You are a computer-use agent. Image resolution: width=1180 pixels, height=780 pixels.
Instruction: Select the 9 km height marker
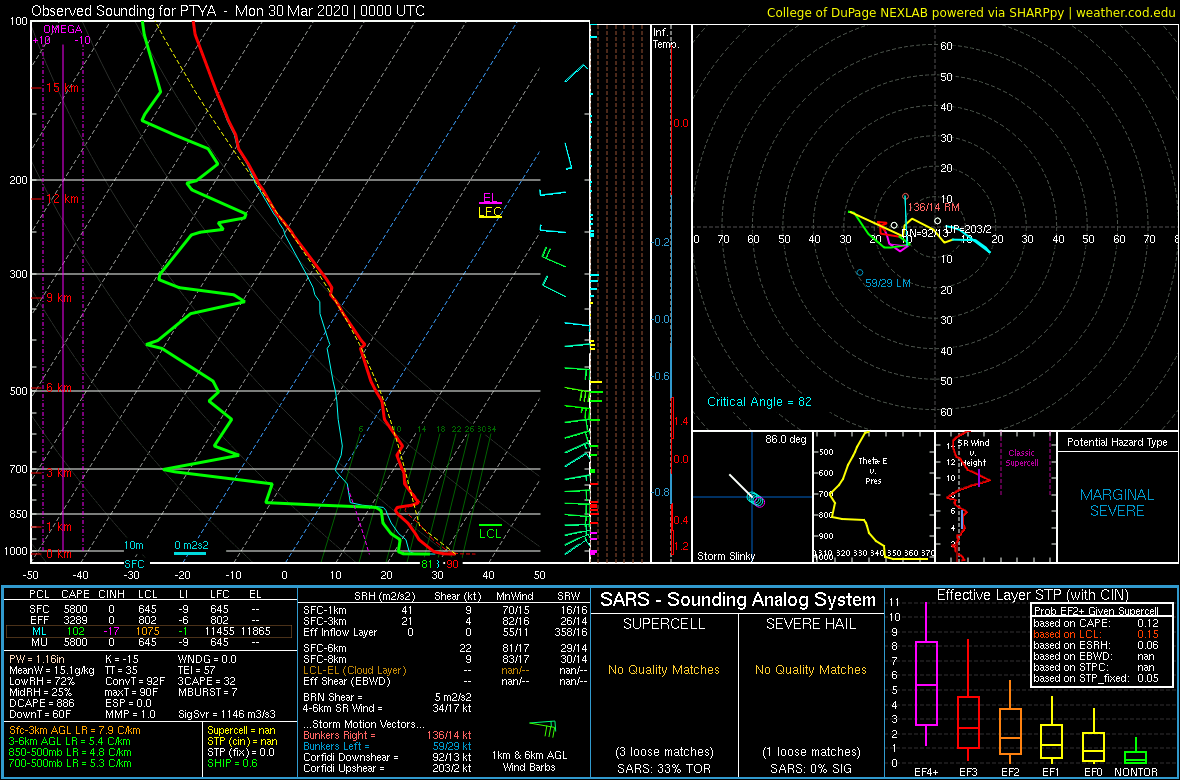[53, 297]
